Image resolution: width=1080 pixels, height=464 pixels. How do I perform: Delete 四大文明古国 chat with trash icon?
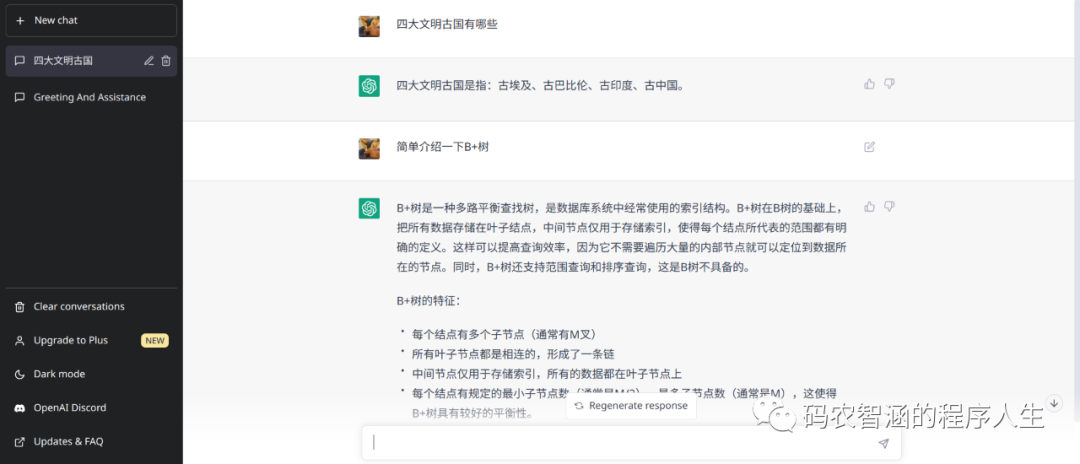click(166, 61)
